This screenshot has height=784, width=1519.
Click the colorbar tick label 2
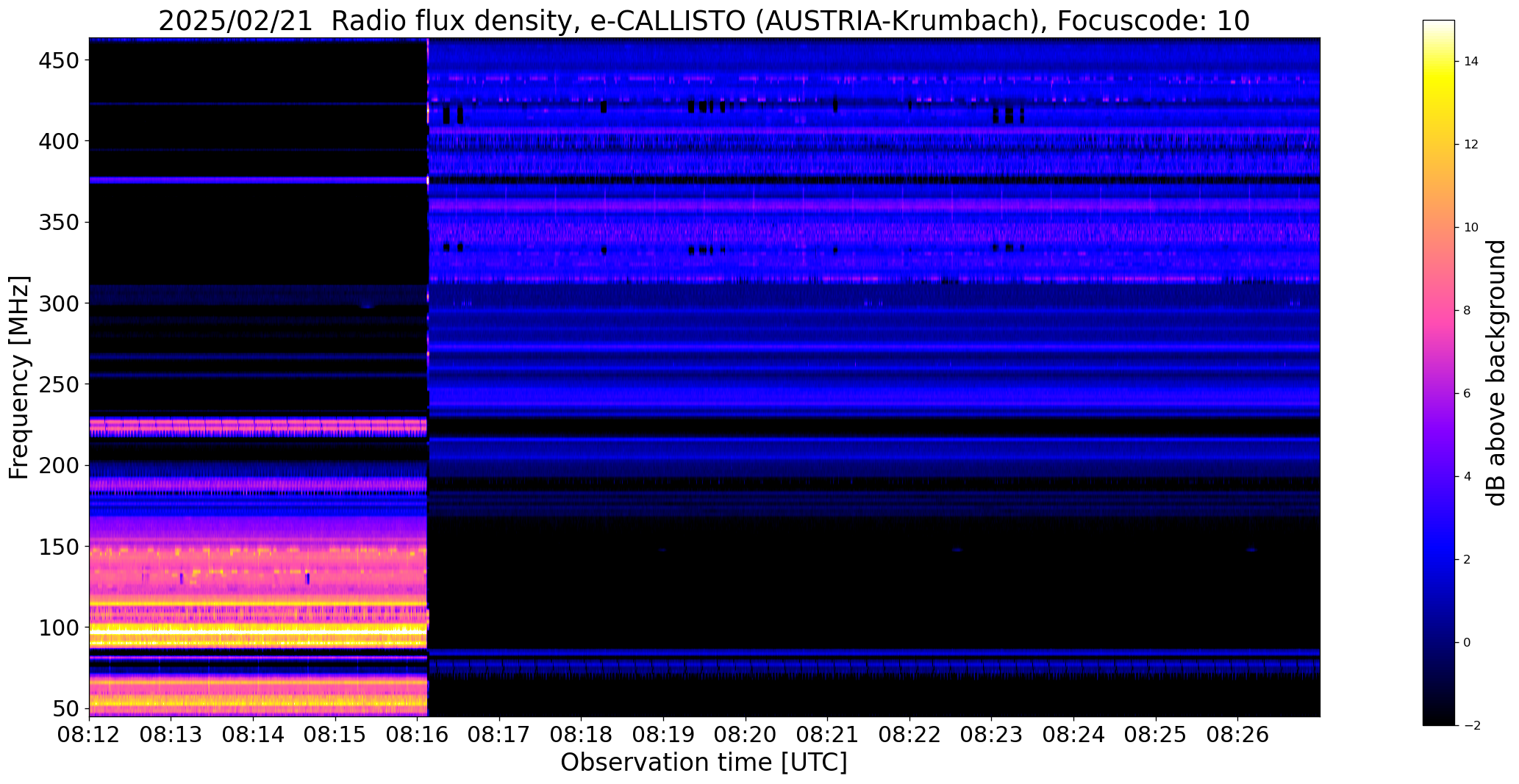1468,560
